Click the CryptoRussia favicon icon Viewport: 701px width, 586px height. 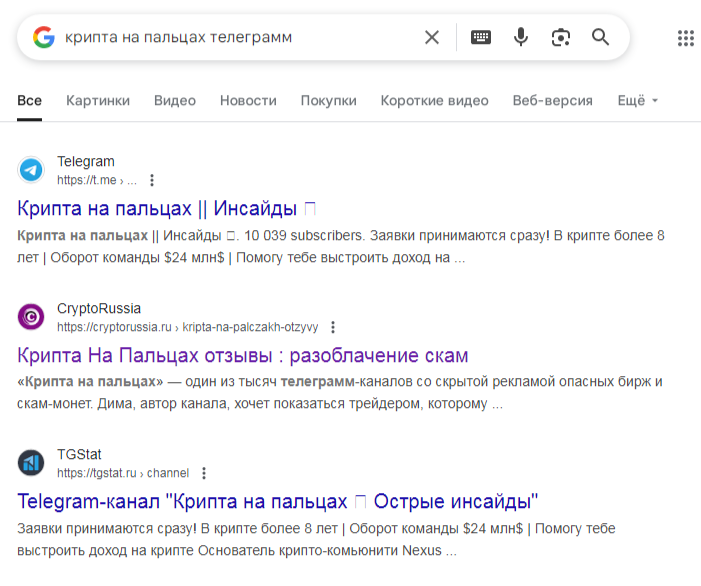click(31, 317)
